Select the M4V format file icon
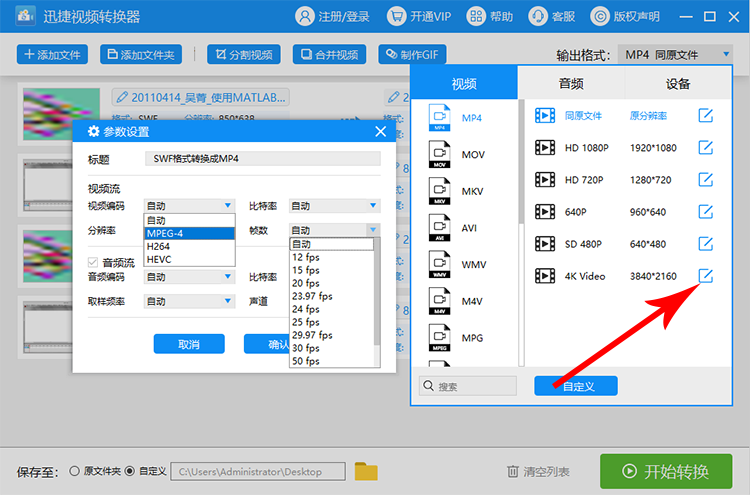The image size is (750, 495). [x=440, y=301]
